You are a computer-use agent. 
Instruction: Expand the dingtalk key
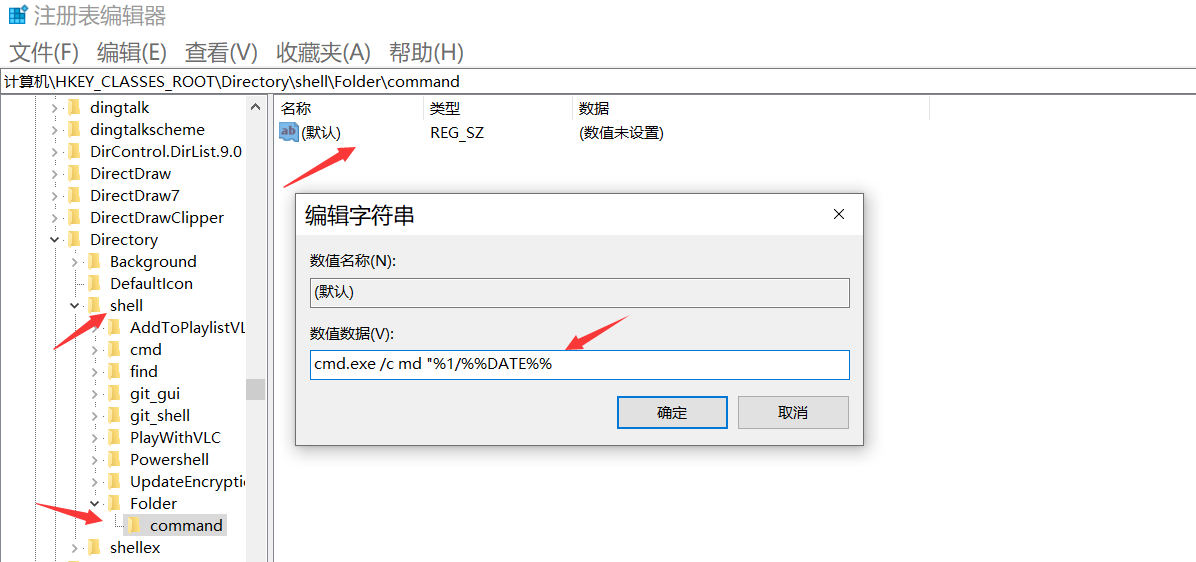pos(54,108)
